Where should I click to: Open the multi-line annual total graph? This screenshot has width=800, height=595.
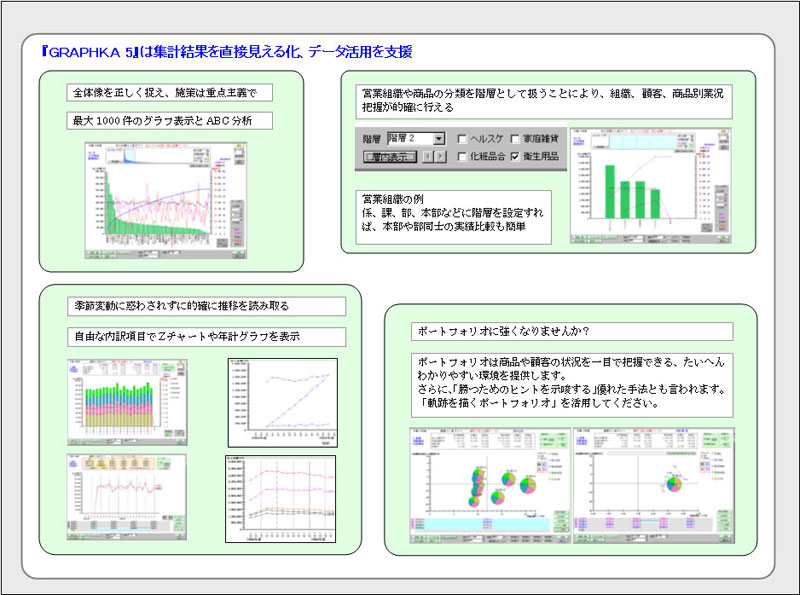[x=281, y=499]
